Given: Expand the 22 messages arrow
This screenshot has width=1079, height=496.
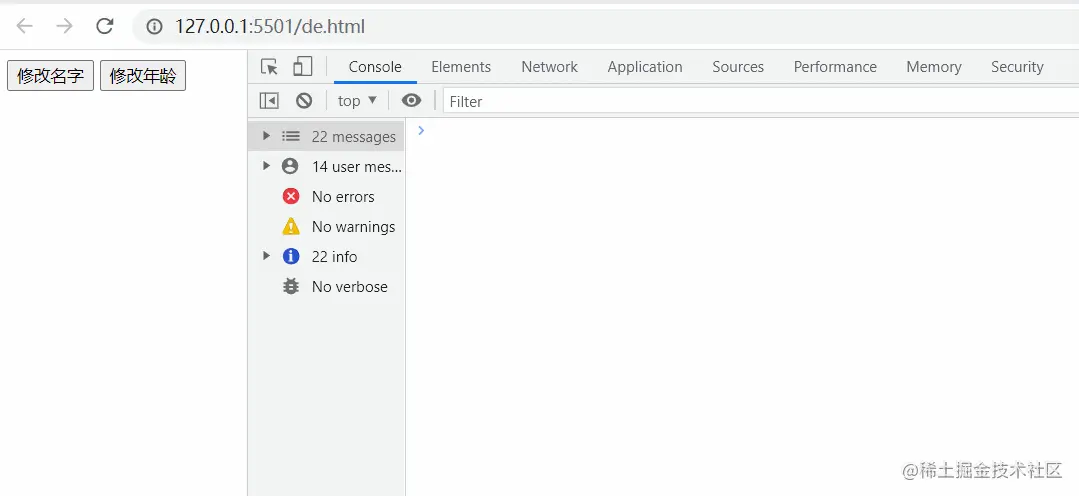Looking at the screenshot, I should click(266, 136).
